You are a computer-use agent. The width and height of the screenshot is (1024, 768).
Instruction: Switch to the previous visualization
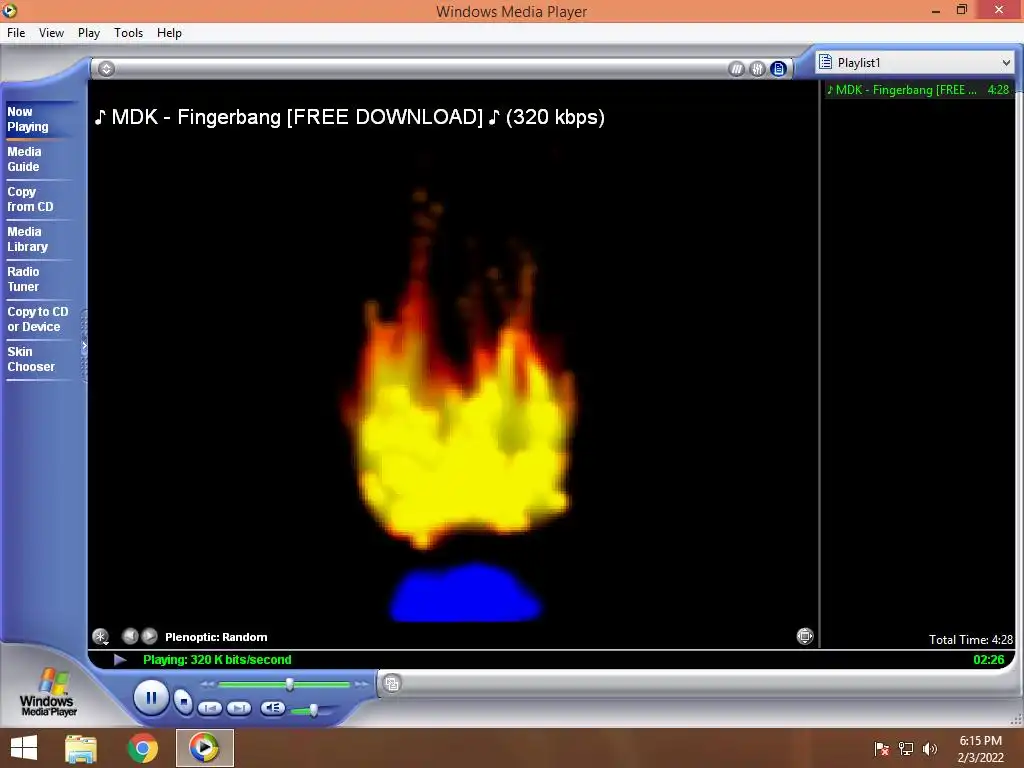pyautogui.click(x=130, y=636)
